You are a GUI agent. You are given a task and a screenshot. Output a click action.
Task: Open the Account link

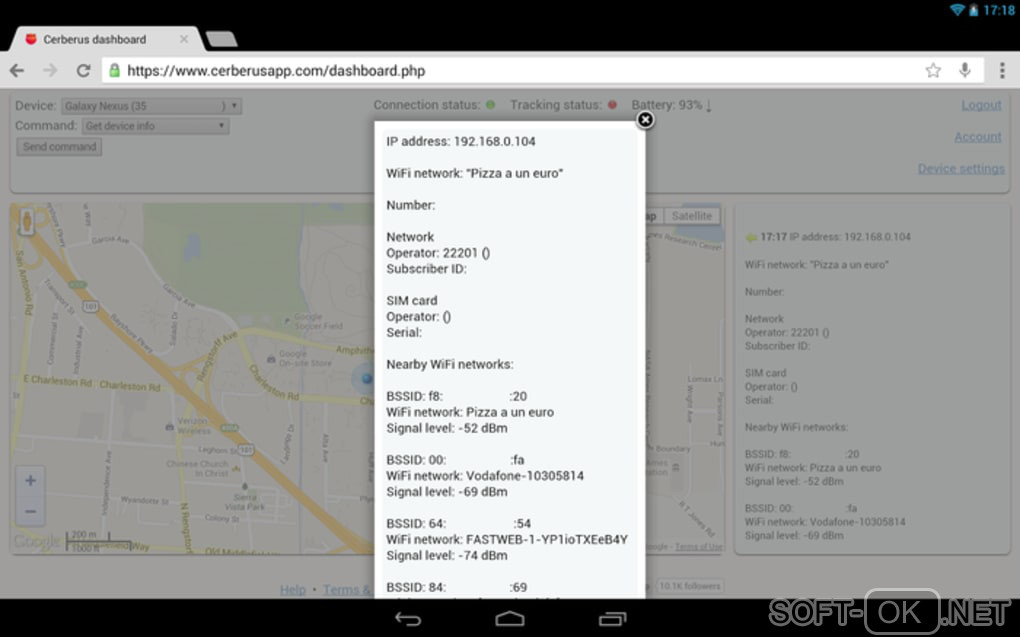(978, 137)
